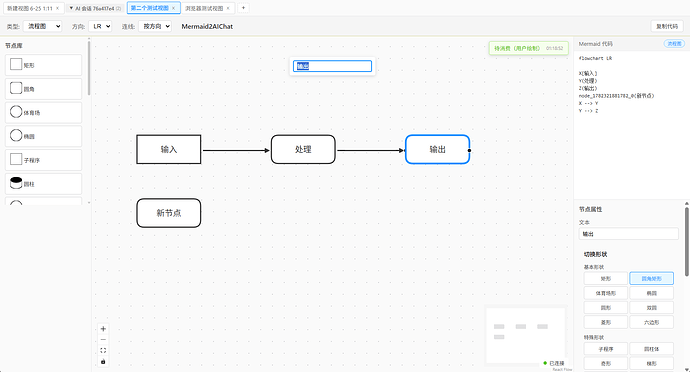Image resolution: width=690 pixels, height=372 pixels.
Task: Close the 浏览器测试视图 tab
Action: click(x=228, y=8)
